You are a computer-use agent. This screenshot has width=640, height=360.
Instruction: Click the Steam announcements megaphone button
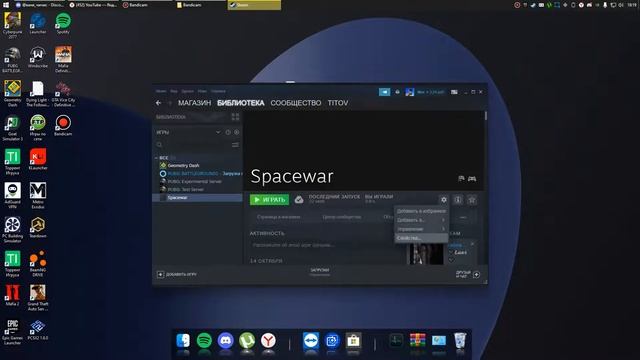click(384, 92)
